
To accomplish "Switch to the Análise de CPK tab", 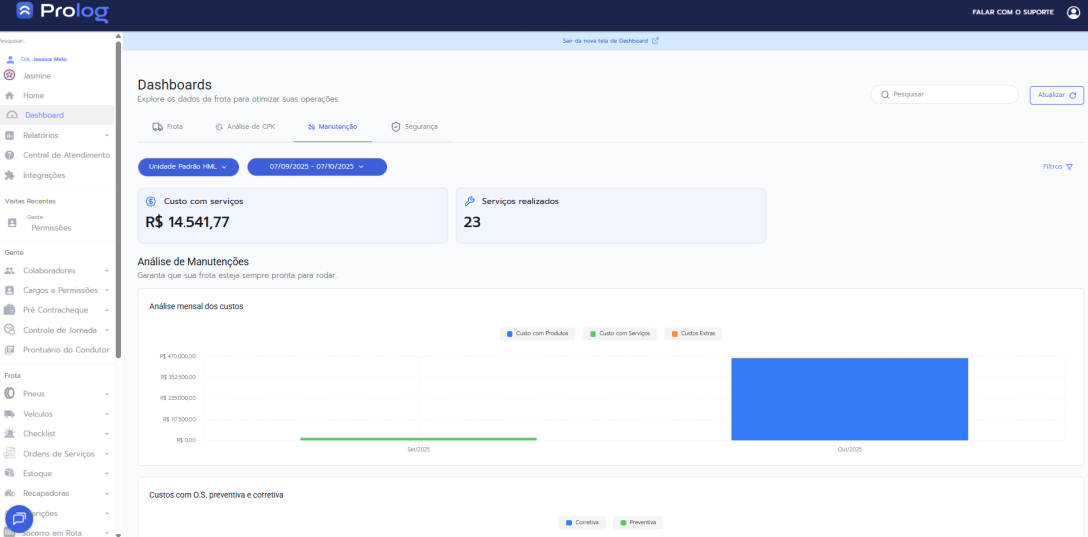I will click(x=244, y=127).
